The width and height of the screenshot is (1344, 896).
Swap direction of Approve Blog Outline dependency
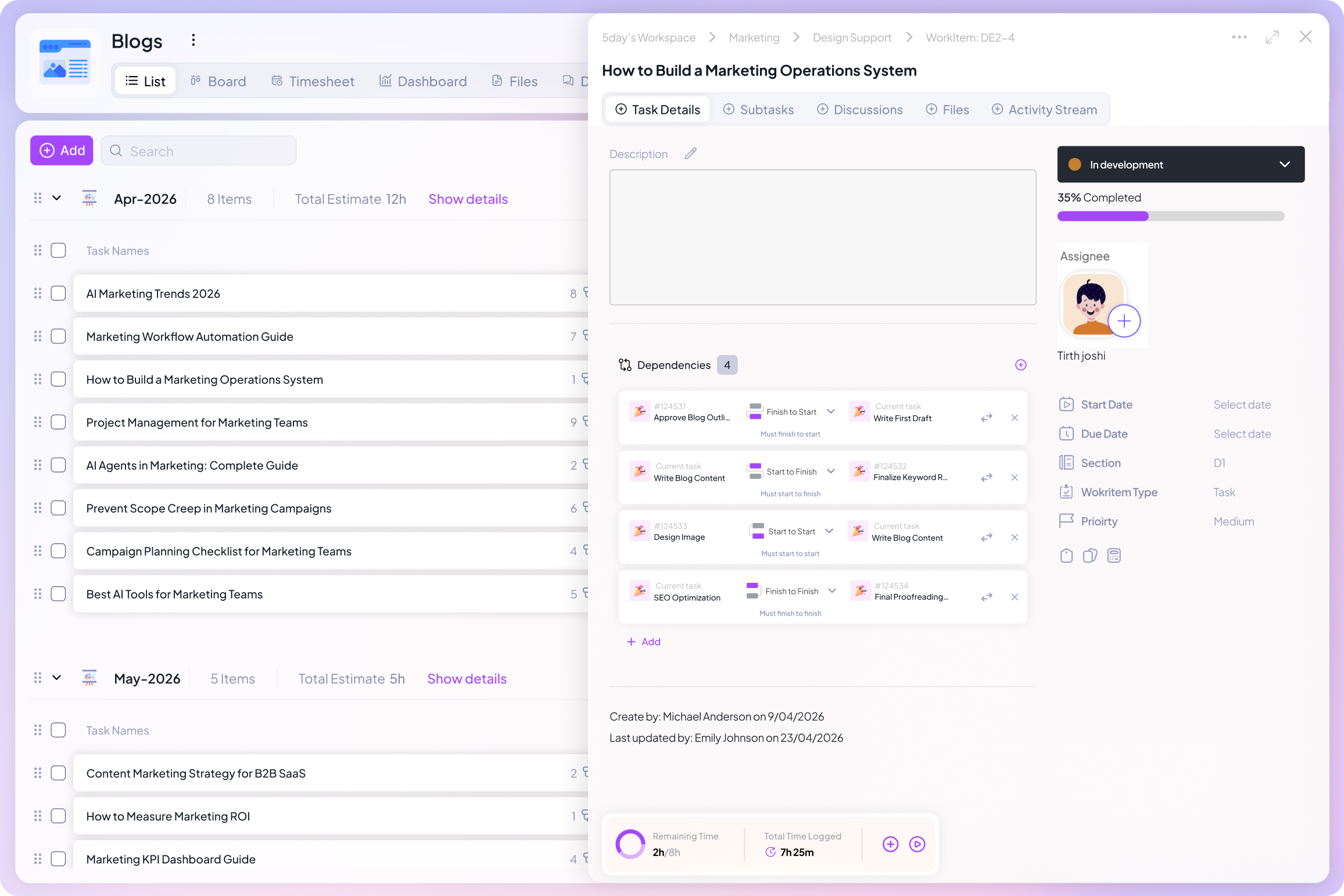(987, 418)
